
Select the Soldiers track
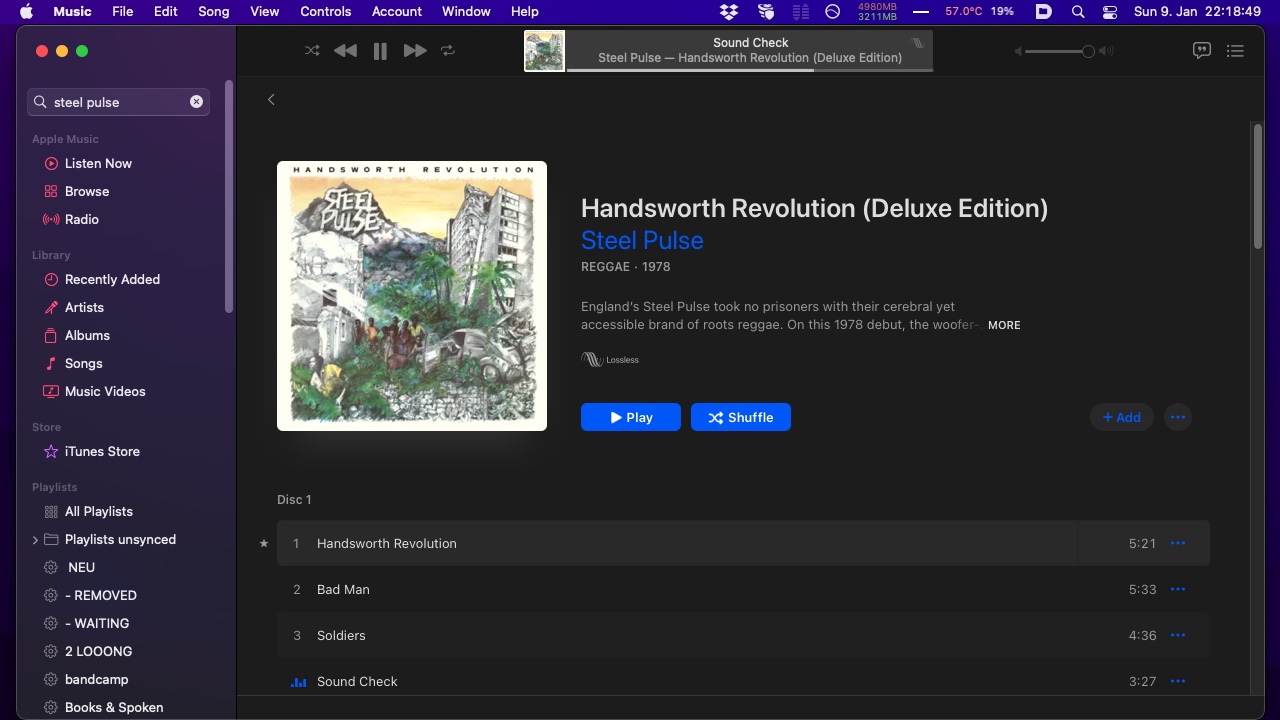(743, 635)
